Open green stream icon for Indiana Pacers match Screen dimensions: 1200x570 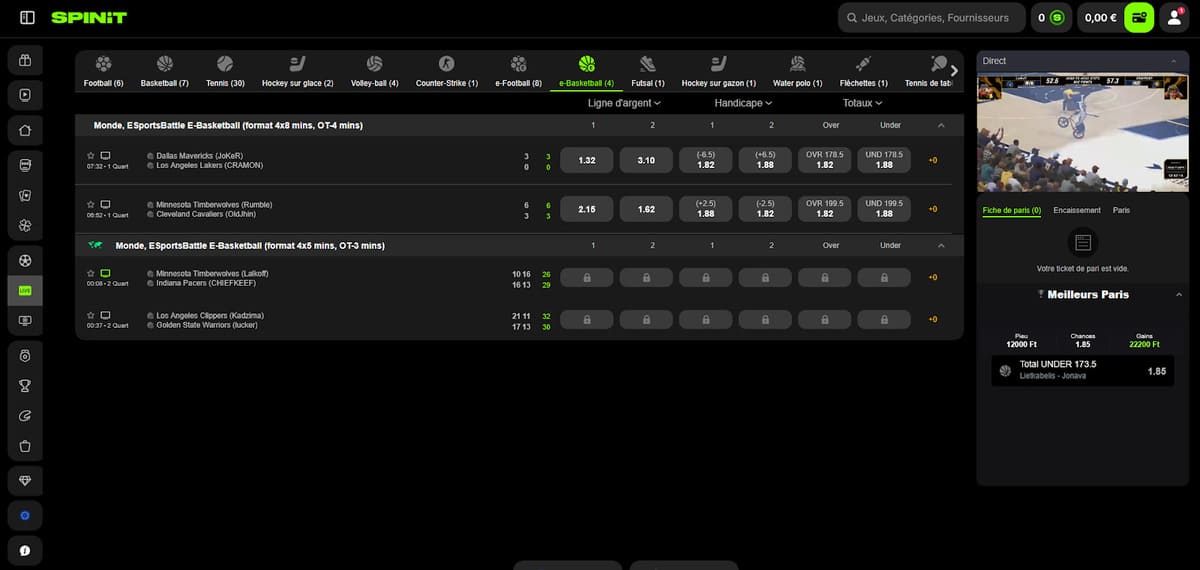tap(105, 273)
